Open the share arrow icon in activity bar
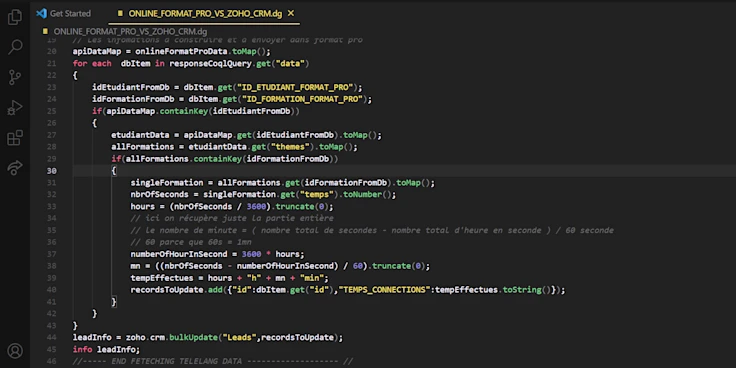This screenshot has height=368, width=736. click(15, 168)
